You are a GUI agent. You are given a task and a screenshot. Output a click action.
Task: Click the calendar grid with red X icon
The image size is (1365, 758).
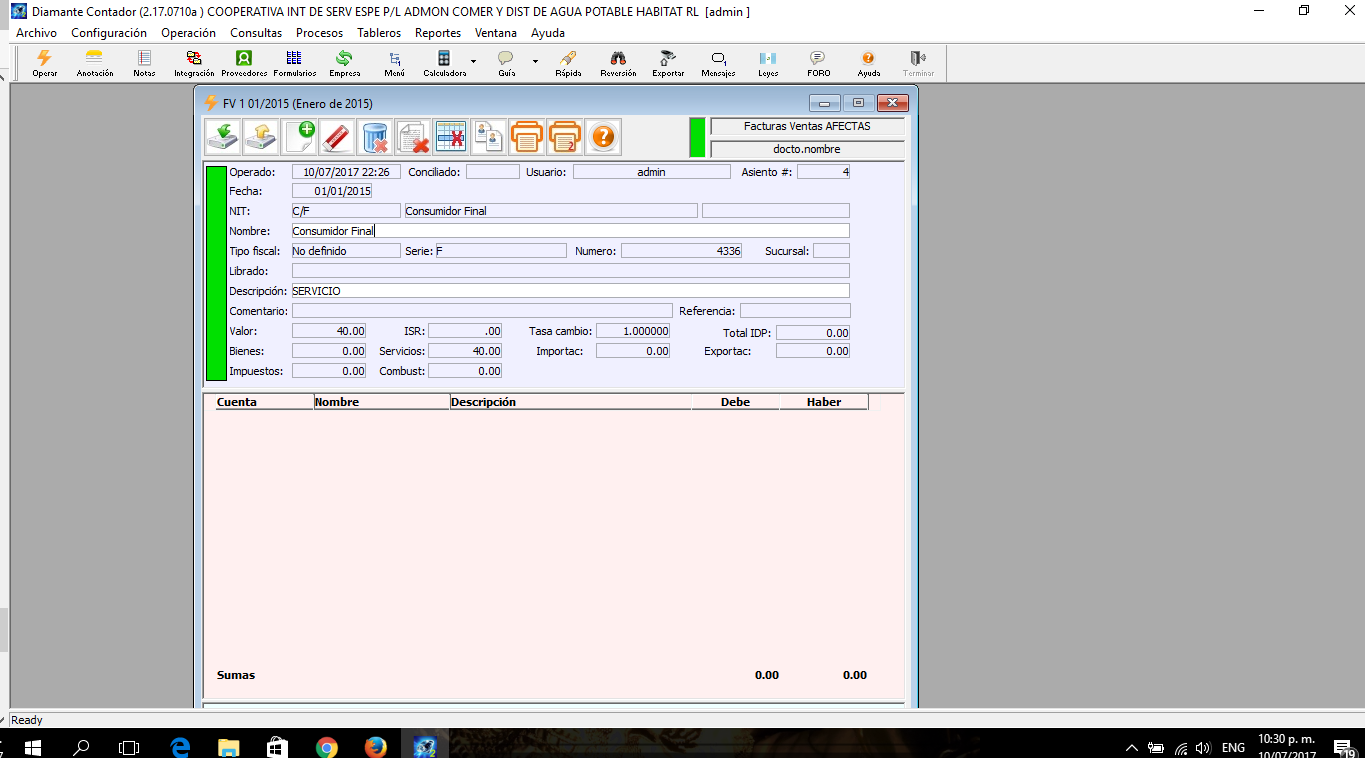click(x=451, y=136)
